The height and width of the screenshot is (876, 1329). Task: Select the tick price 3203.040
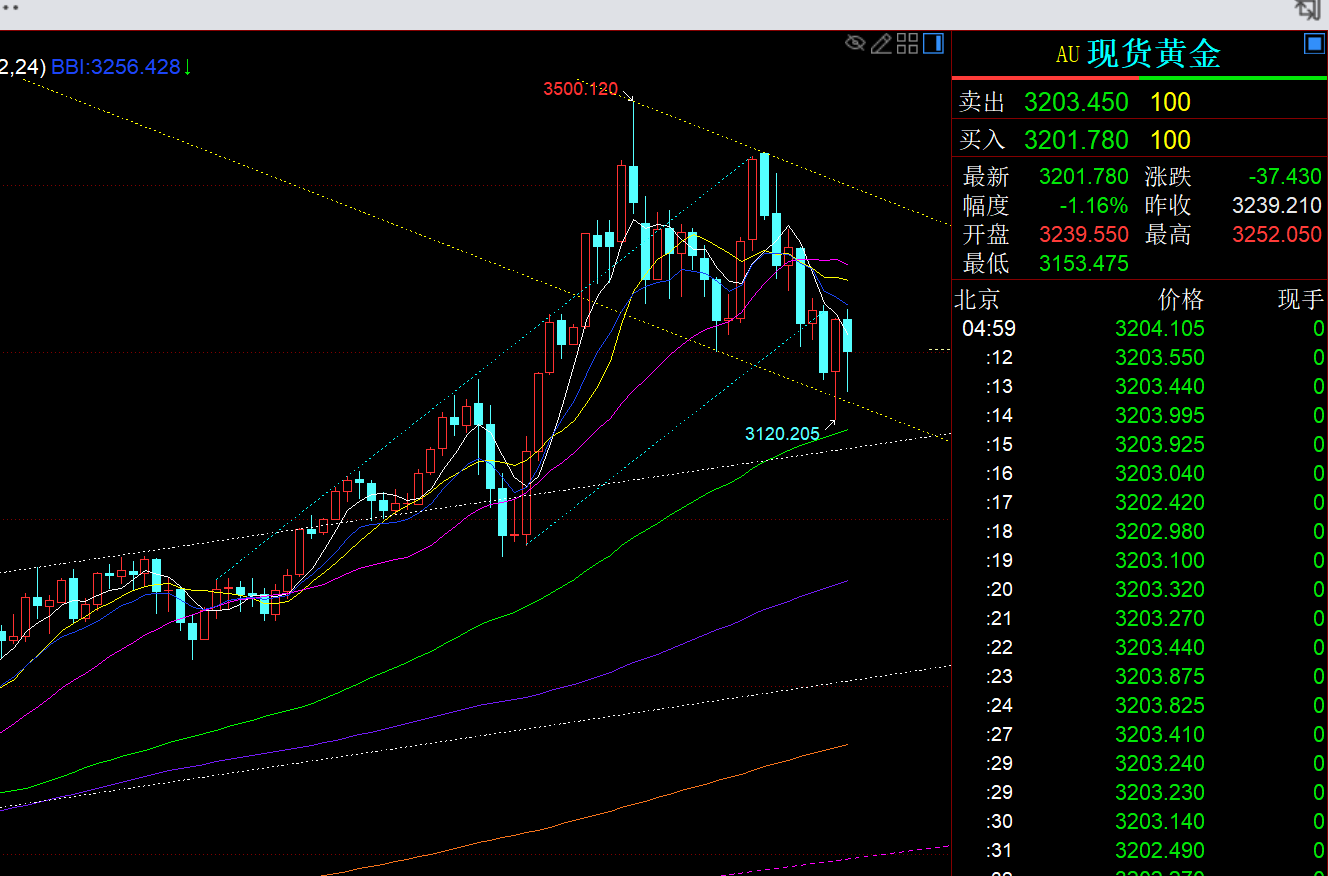[x=1160, y=473]
